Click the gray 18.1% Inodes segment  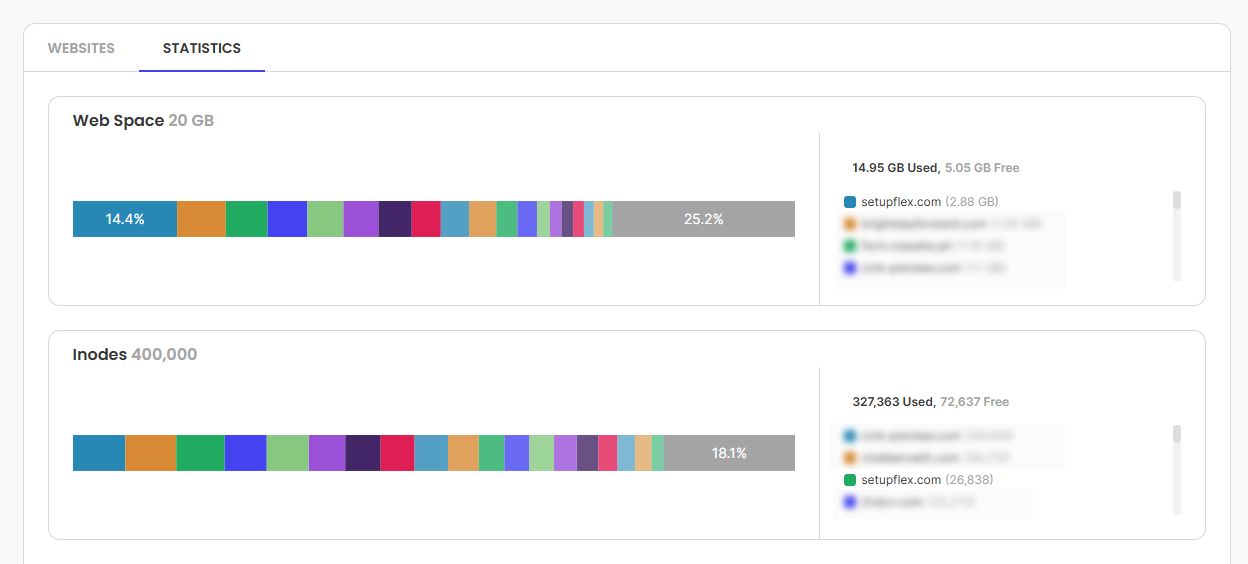[729, 453]
